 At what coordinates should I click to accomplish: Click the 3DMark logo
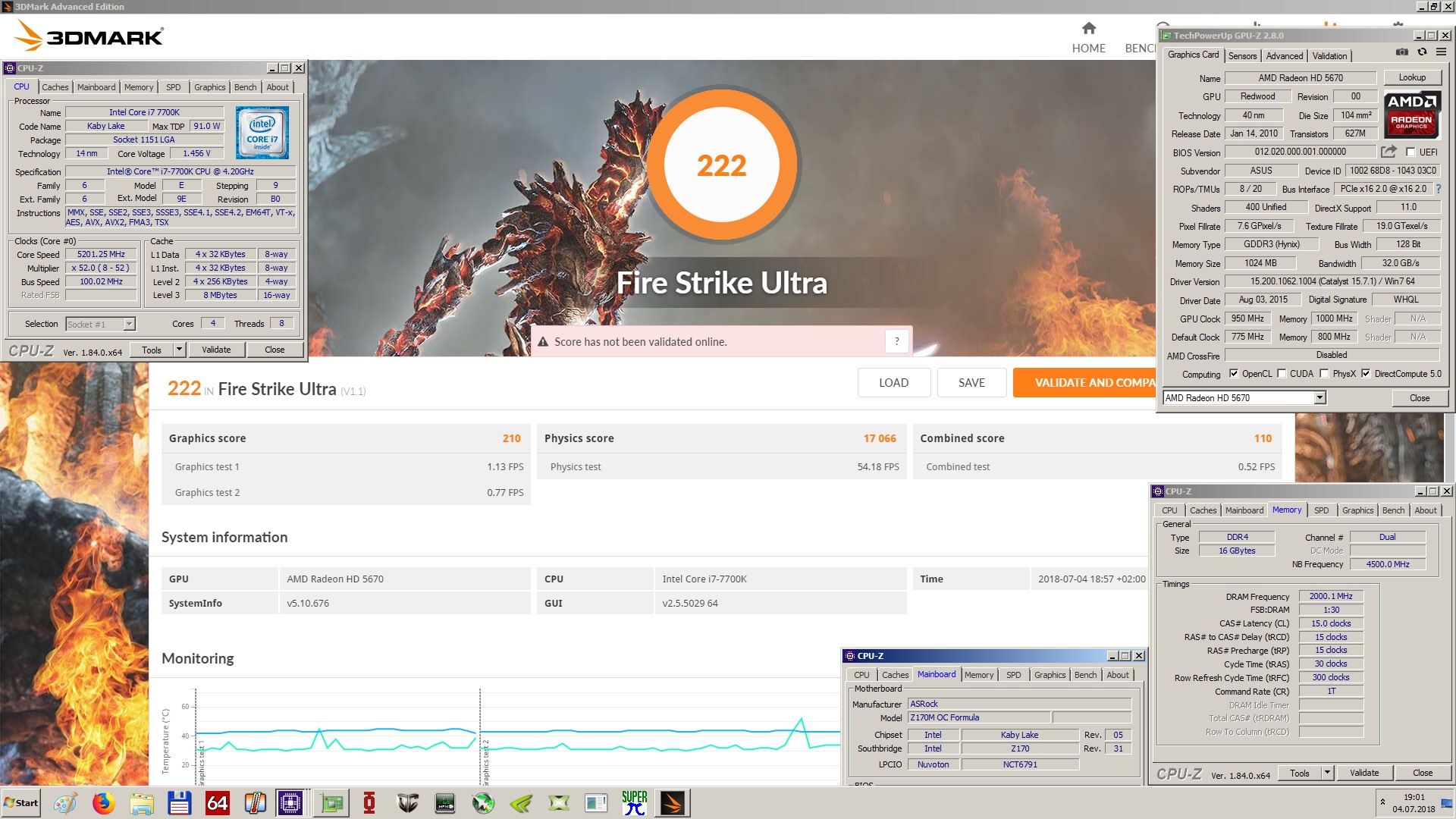(x=89, y=36)
